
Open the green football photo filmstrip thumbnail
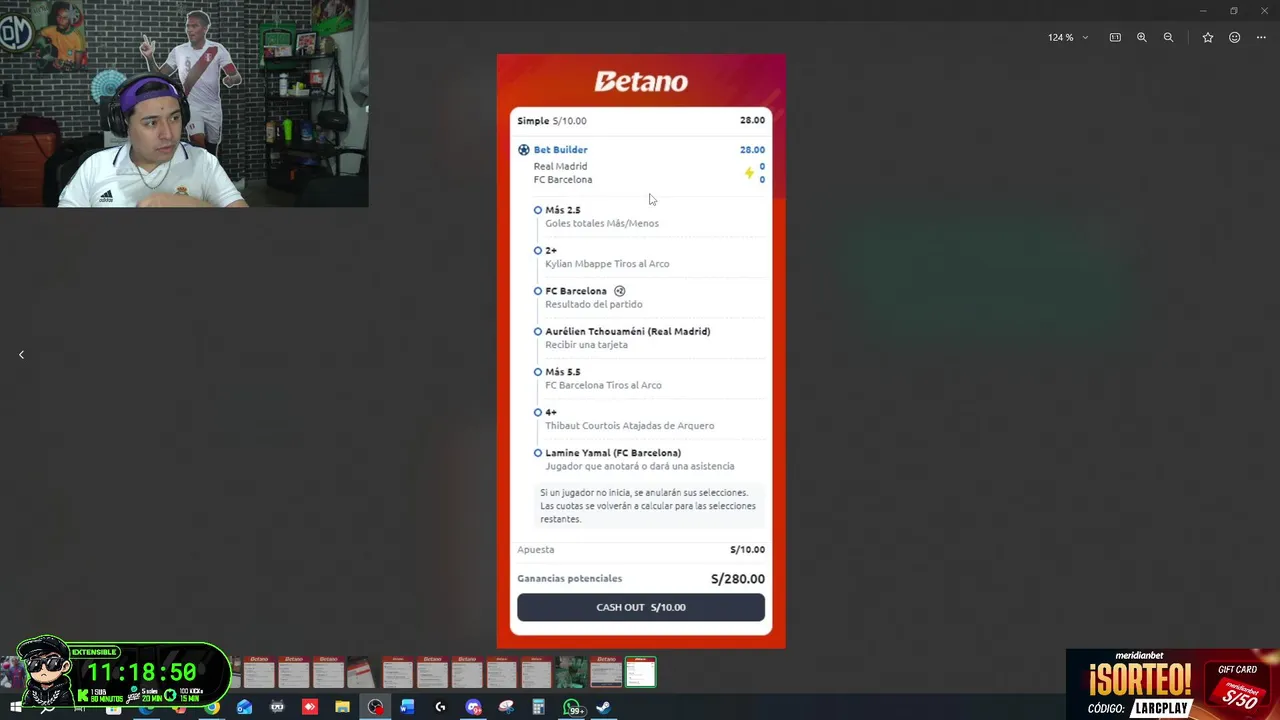(572, 672)
